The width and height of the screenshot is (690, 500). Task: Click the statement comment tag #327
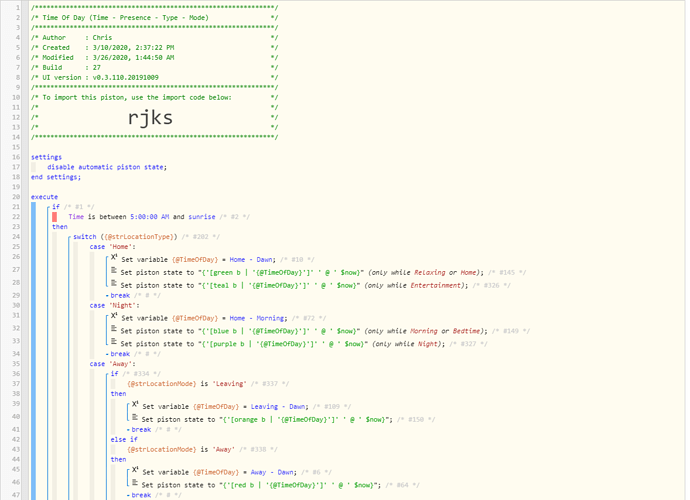point(468,344)
